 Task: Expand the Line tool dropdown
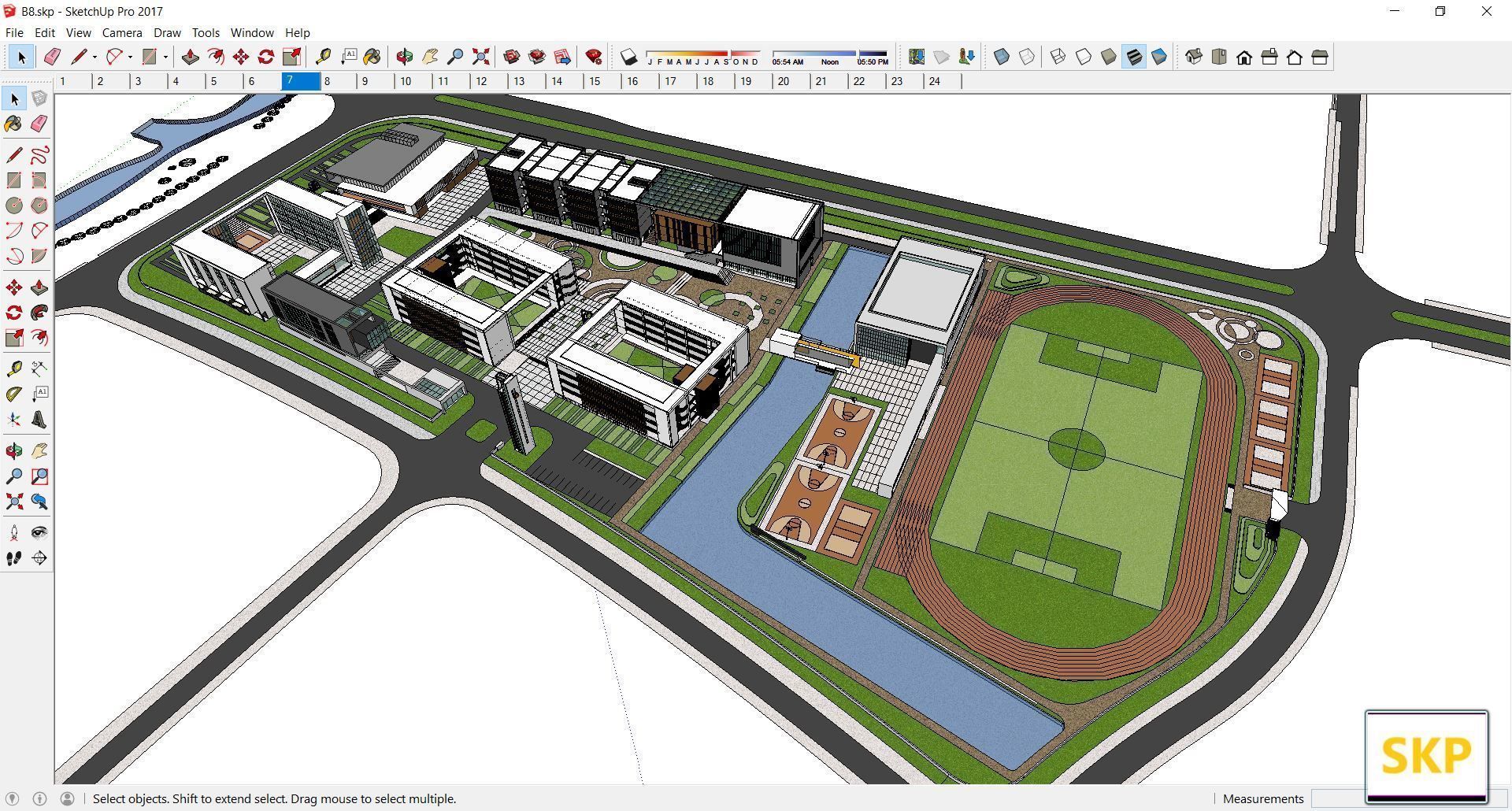pyautogui.click(x=94, y=57)
